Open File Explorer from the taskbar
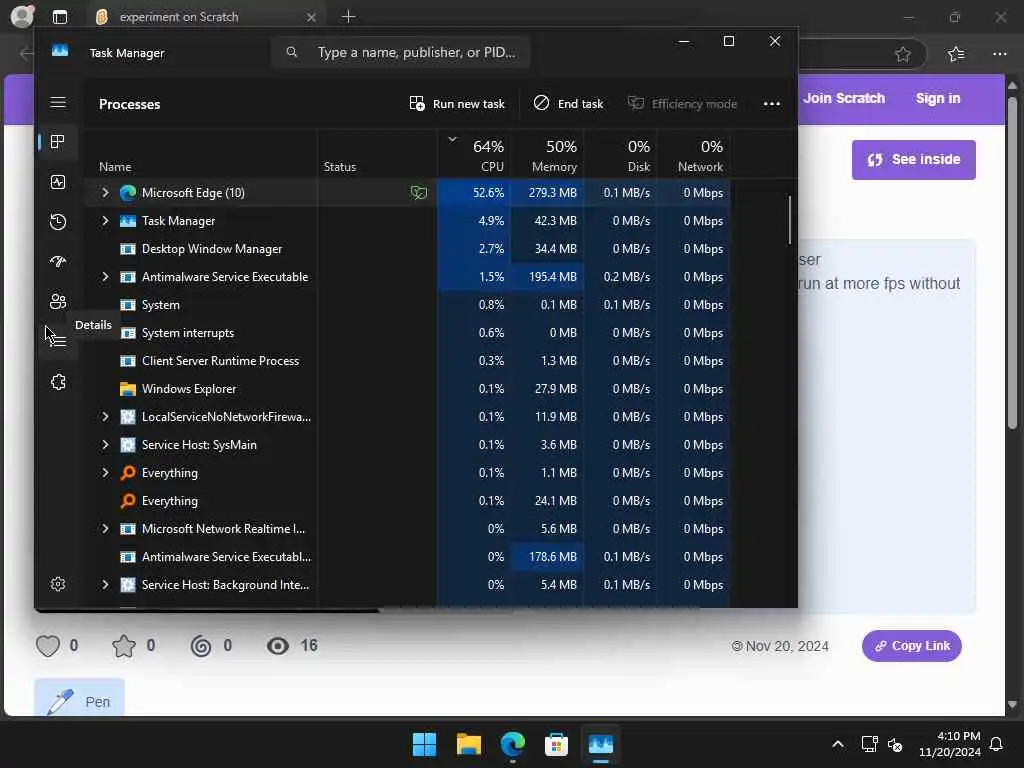Image resolution: width=1024 pixels, height=768 pixels. (468, 744)
